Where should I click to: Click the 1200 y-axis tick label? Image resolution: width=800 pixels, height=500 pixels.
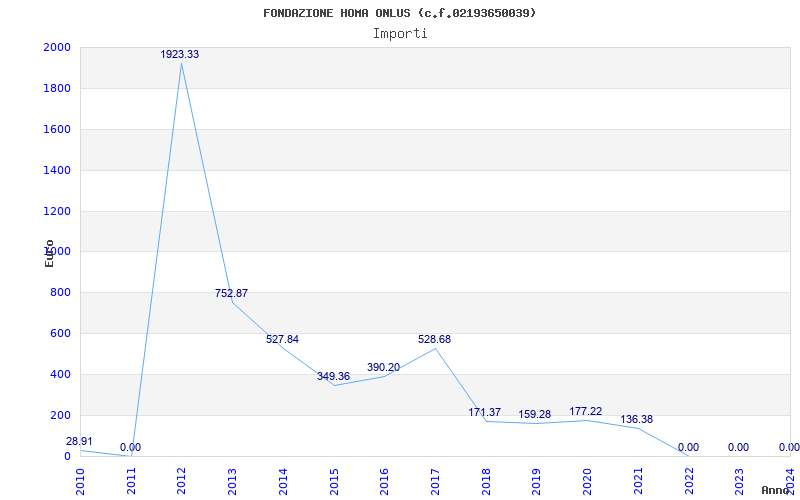tap(57, 211)
